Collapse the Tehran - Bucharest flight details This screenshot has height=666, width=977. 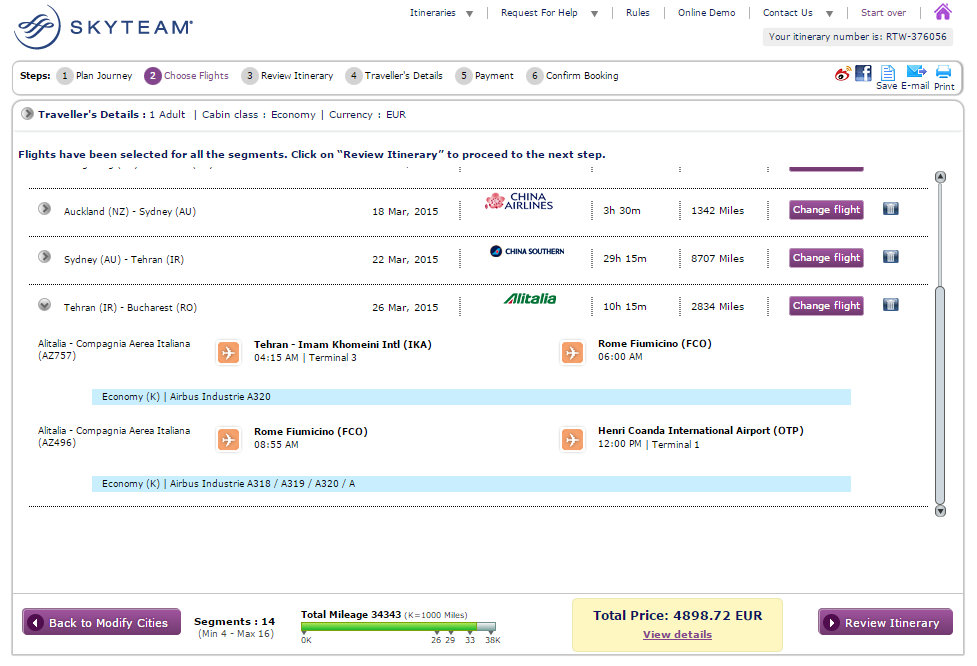(x=44, y=305)
